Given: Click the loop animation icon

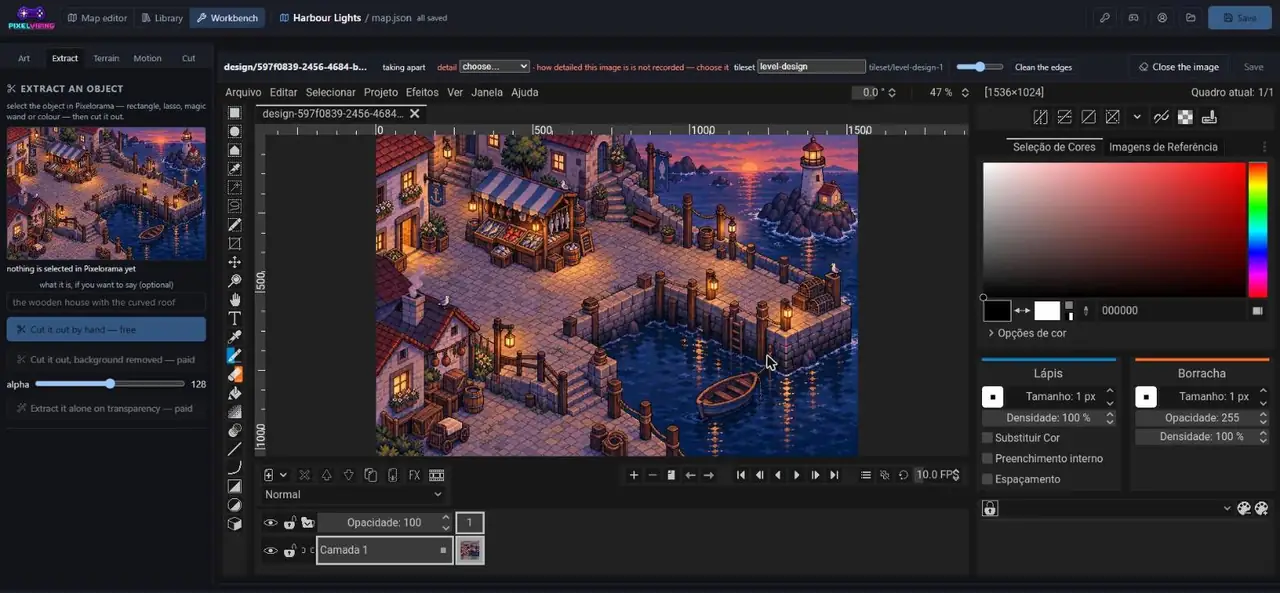Looking at the screenshot, I should [x=904, y=475].
